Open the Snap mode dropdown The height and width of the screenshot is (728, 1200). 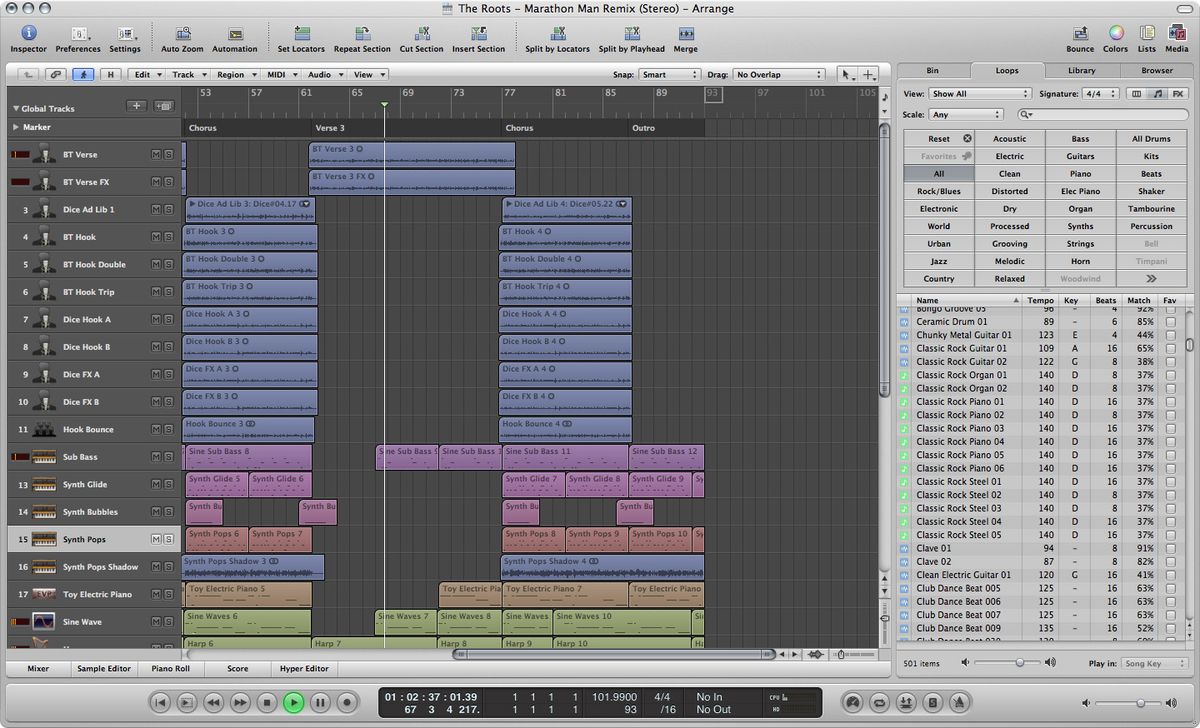tap(668, 73)
